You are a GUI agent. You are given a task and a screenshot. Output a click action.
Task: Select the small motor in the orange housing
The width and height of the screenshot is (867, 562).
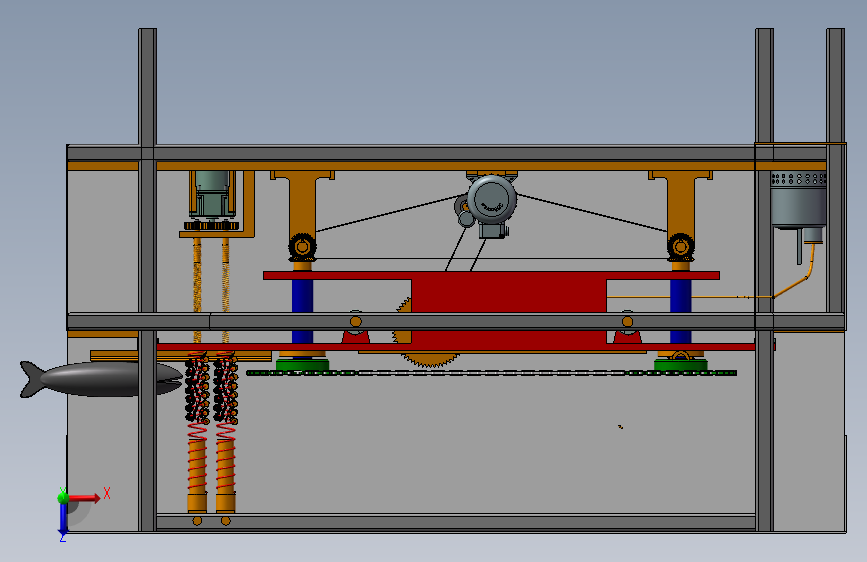point(212,194)
